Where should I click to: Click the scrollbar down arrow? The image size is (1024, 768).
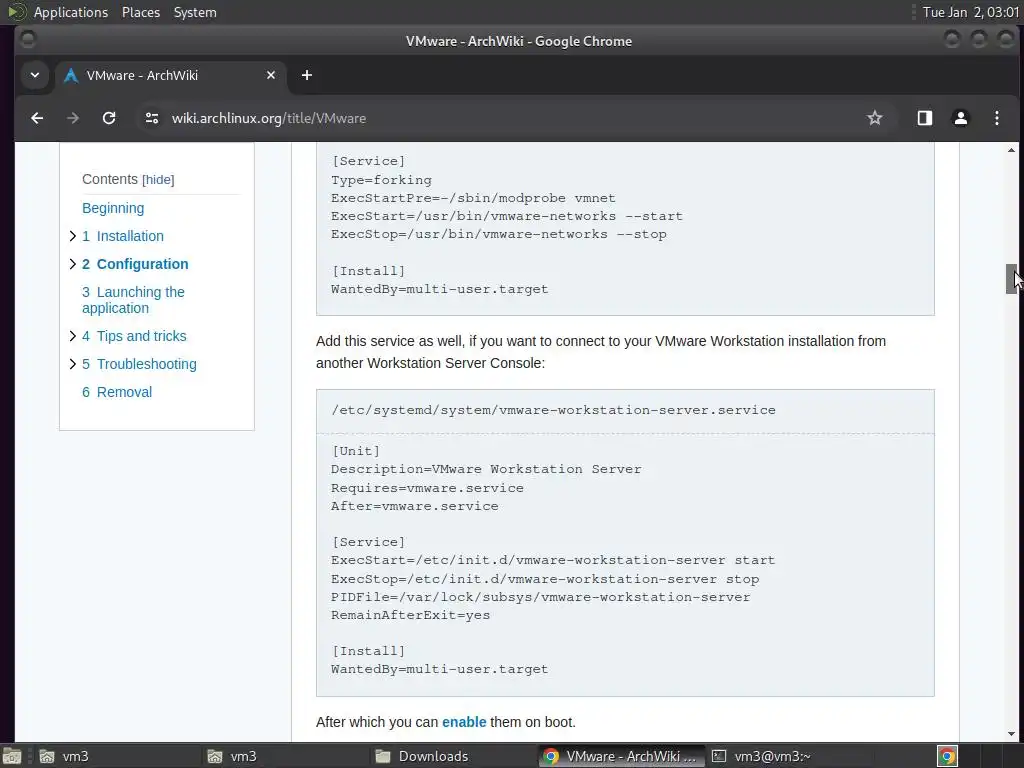pos(1011,734)
